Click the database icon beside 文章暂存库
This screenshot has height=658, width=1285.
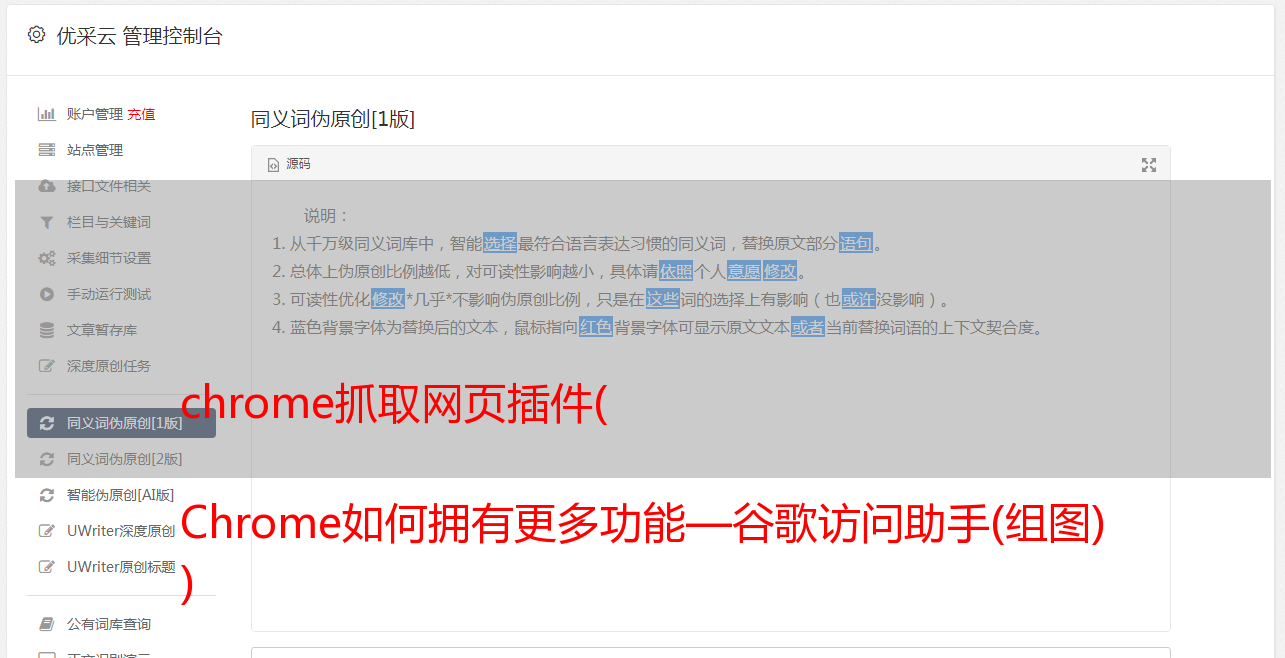(x=46, y=330)
